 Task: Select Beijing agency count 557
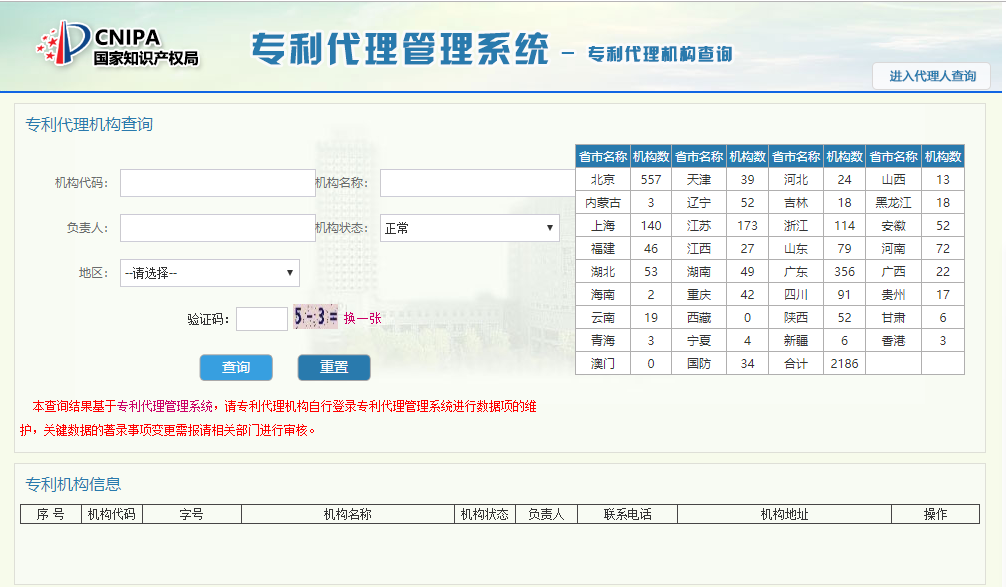point(653,179)
